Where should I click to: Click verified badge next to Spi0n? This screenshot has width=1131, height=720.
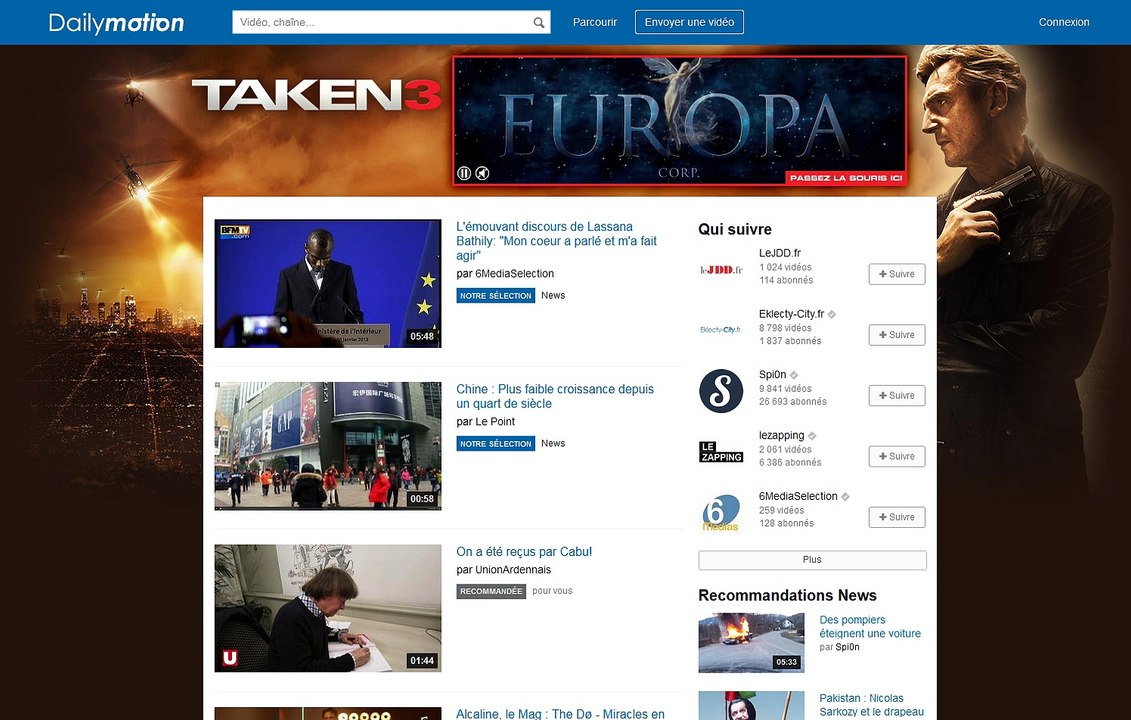794,375
